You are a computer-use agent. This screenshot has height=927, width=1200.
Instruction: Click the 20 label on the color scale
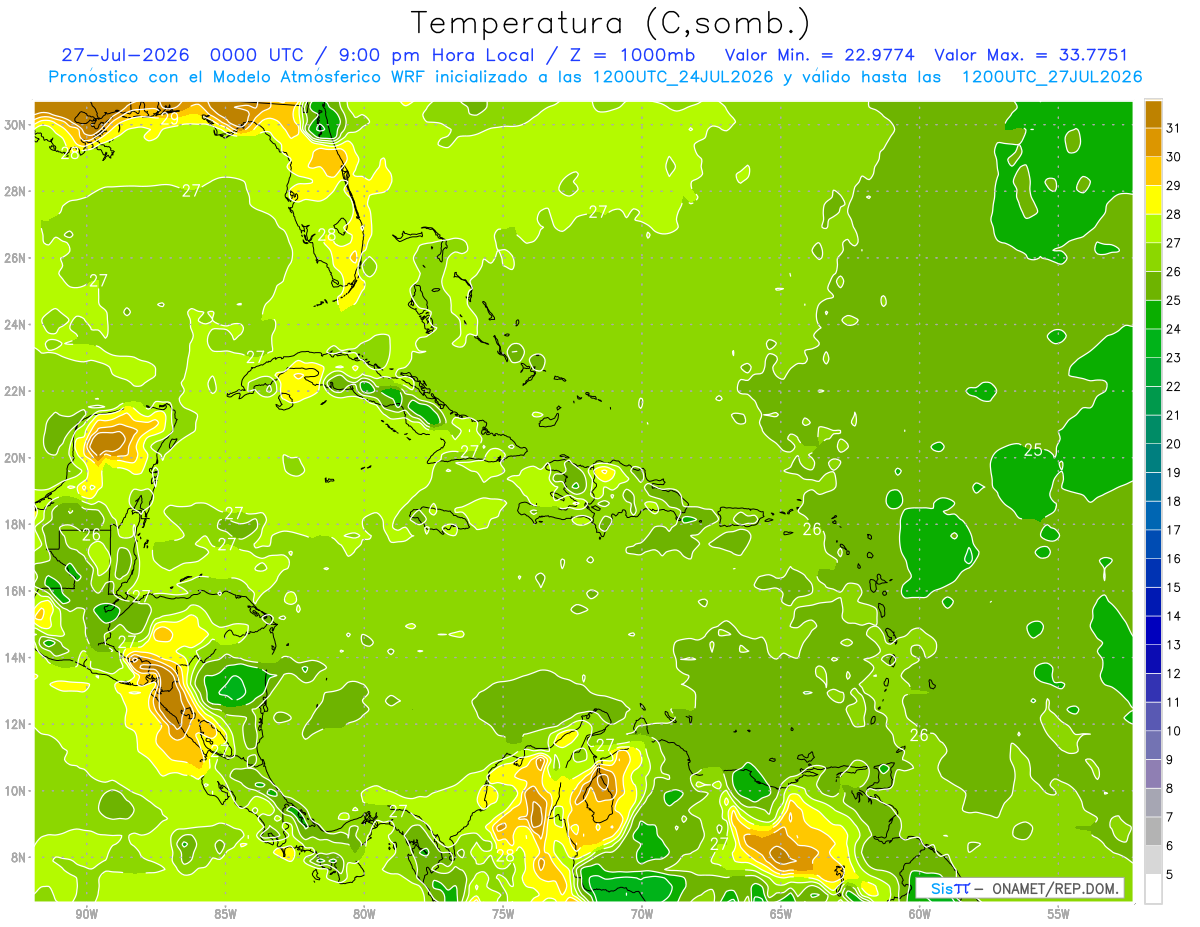[x=1174, y=443]
